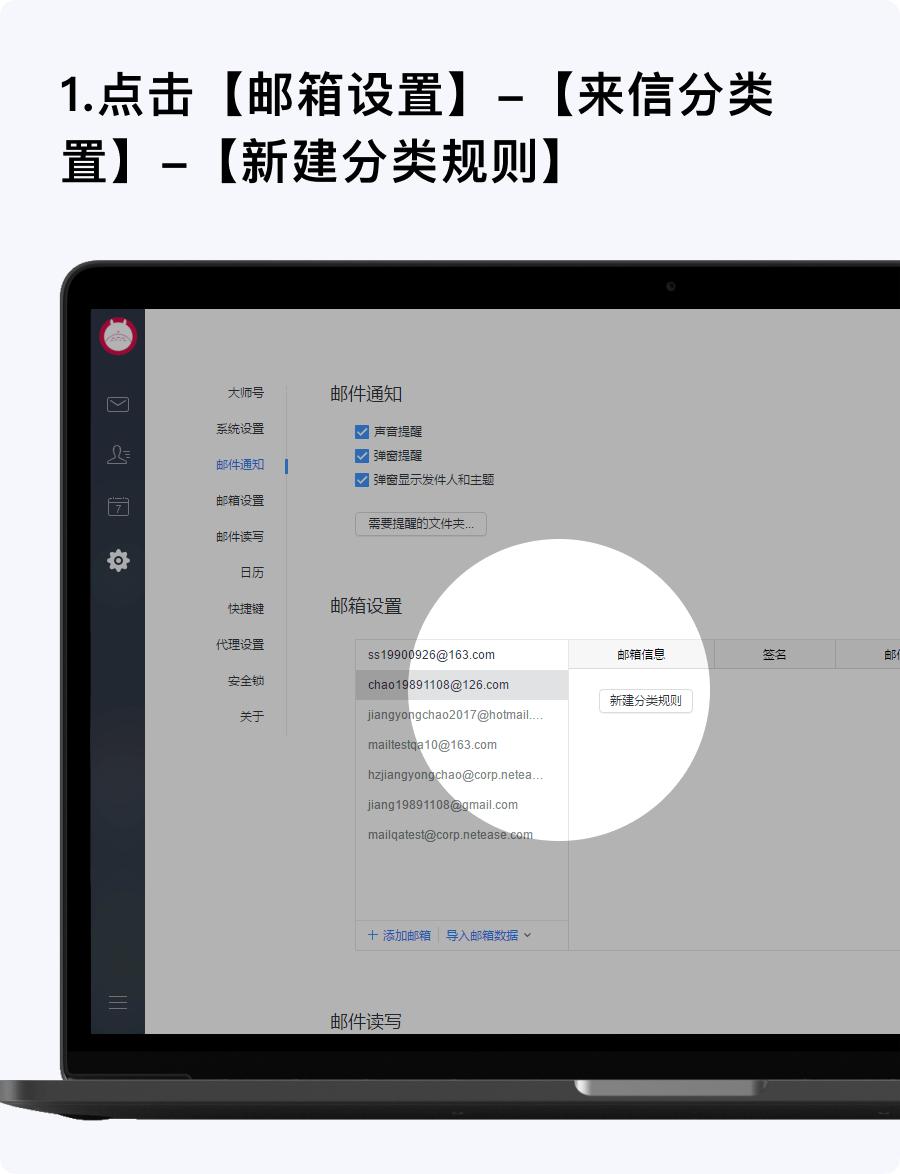This screenshot has width=900, height=1174.
Task: Switch to the 签名 tab
Action: tap(774, 654)
